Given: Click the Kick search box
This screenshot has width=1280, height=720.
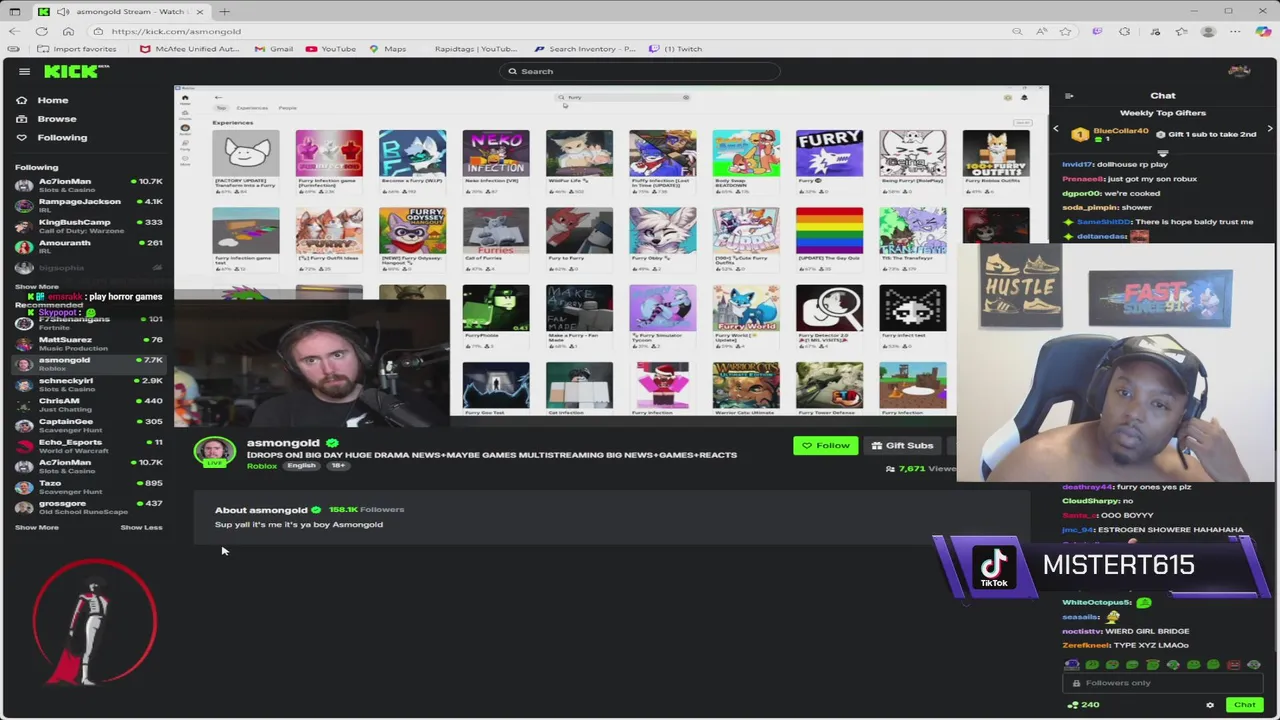Looking at the screenshot, I should 640,71.
